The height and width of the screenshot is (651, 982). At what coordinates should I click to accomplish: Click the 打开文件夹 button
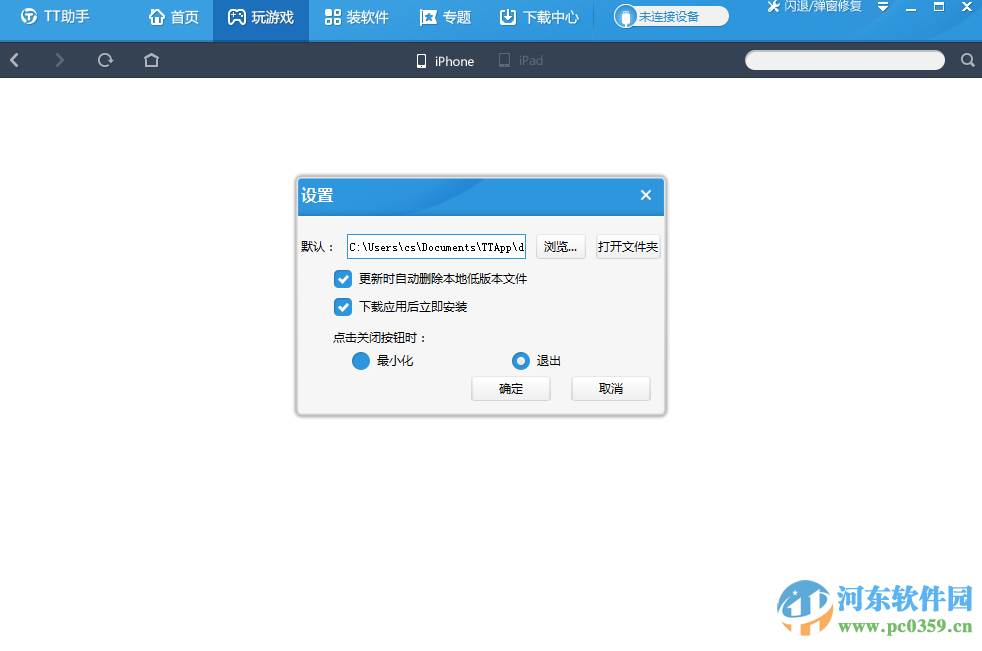point(628,246)
